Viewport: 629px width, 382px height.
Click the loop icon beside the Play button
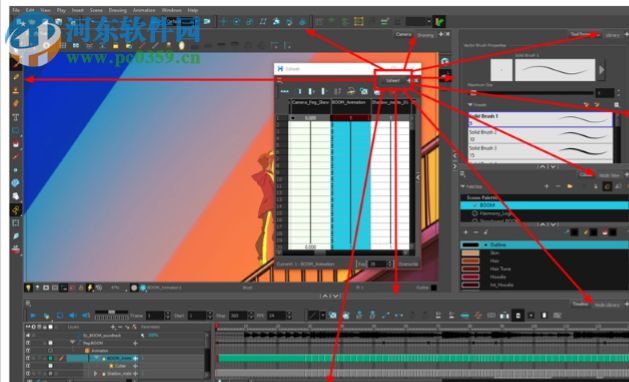click(59, 316)
